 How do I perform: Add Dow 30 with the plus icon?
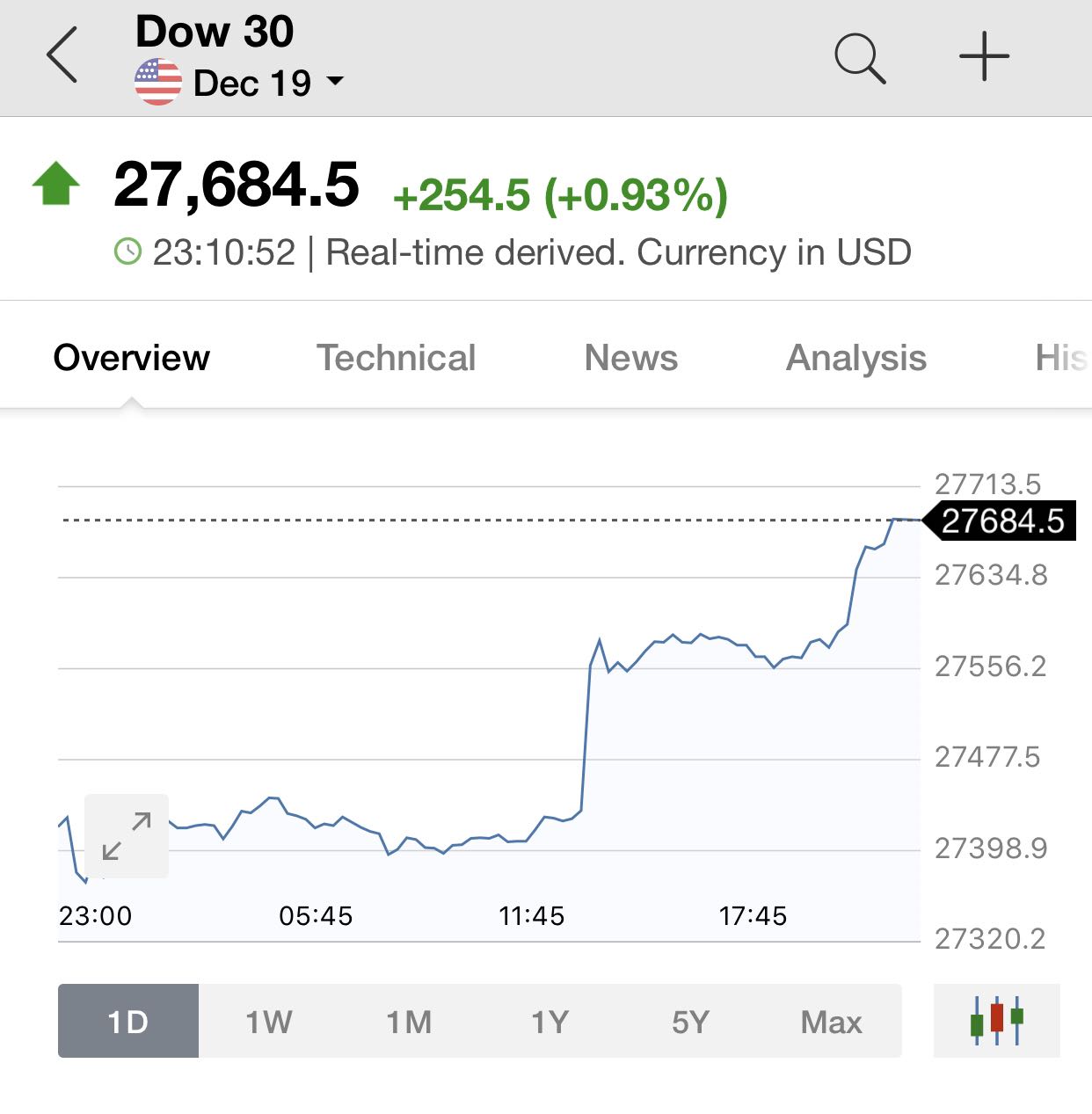(984, 56)
